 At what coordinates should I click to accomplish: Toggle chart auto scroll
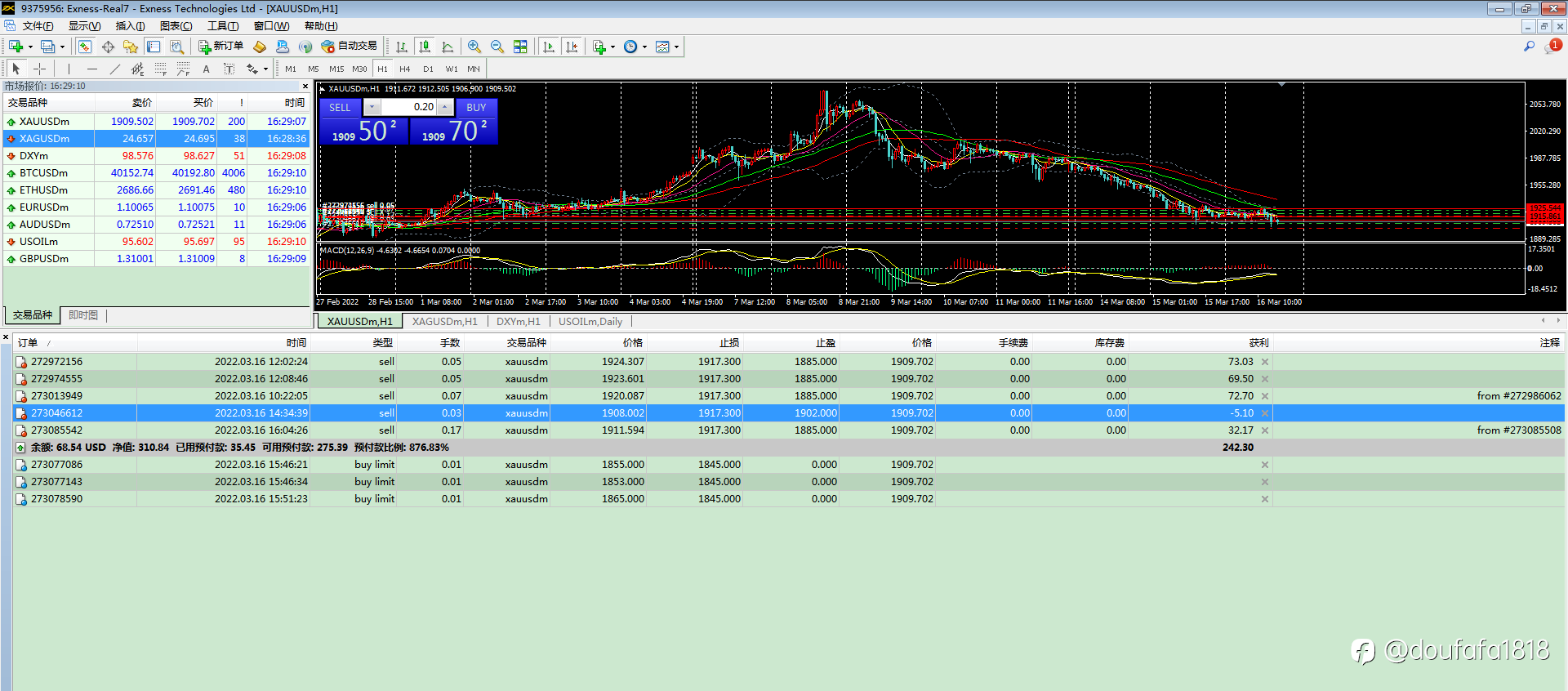[549, 47]
